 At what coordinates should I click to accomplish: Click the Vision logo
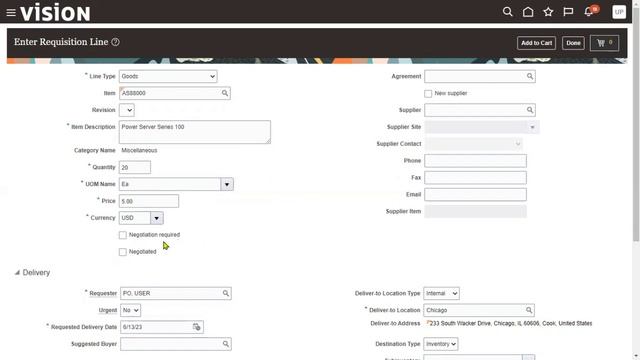coord(55,12)
